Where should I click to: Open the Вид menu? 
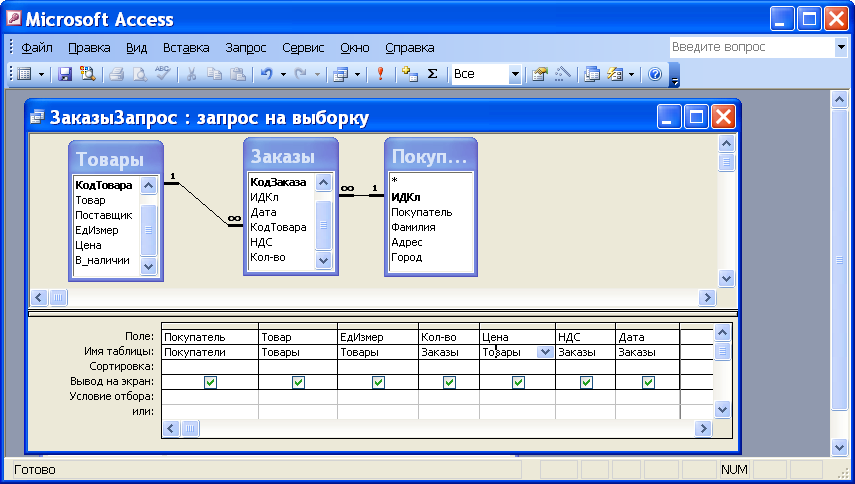tap(136, 48)
